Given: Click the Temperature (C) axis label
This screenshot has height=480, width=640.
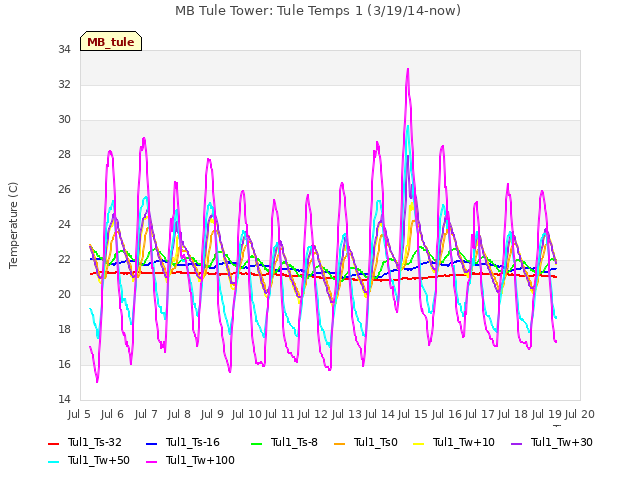Looking at the screenshot, I should 13,225.
